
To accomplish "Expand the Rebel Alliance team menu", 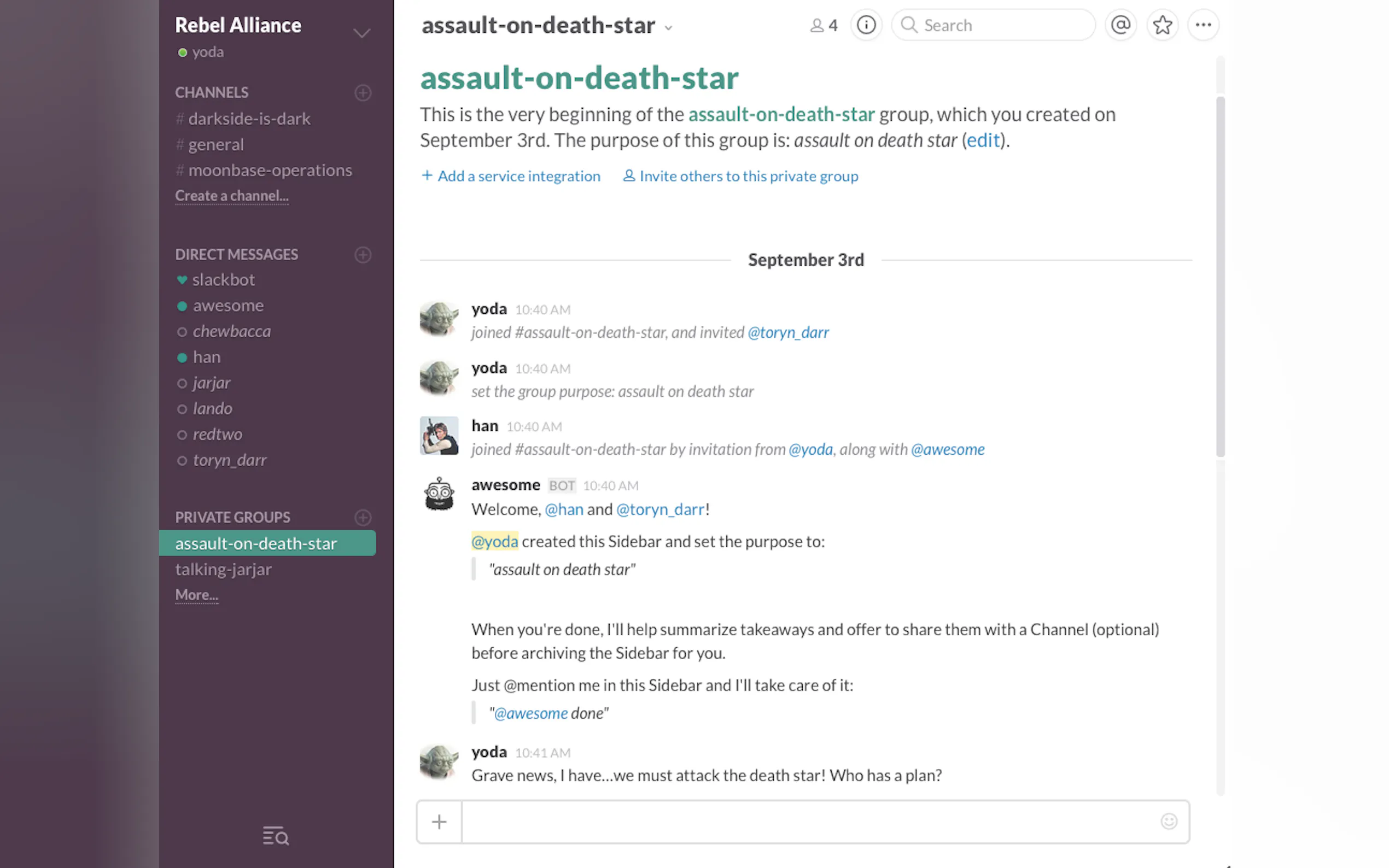I will click(x=361, y=33).
